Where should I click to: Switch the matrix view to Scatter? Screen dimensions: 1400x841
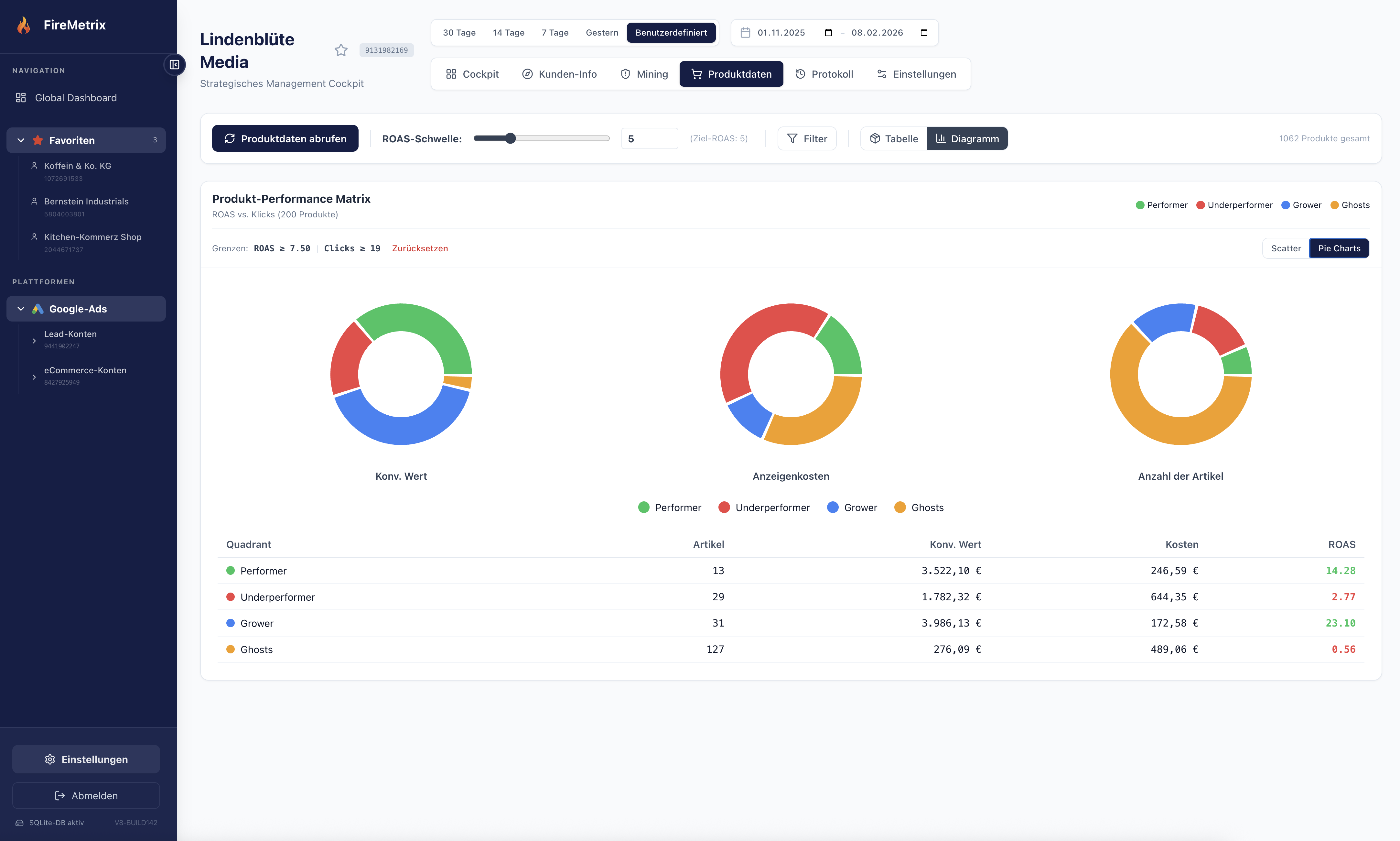1286,248
